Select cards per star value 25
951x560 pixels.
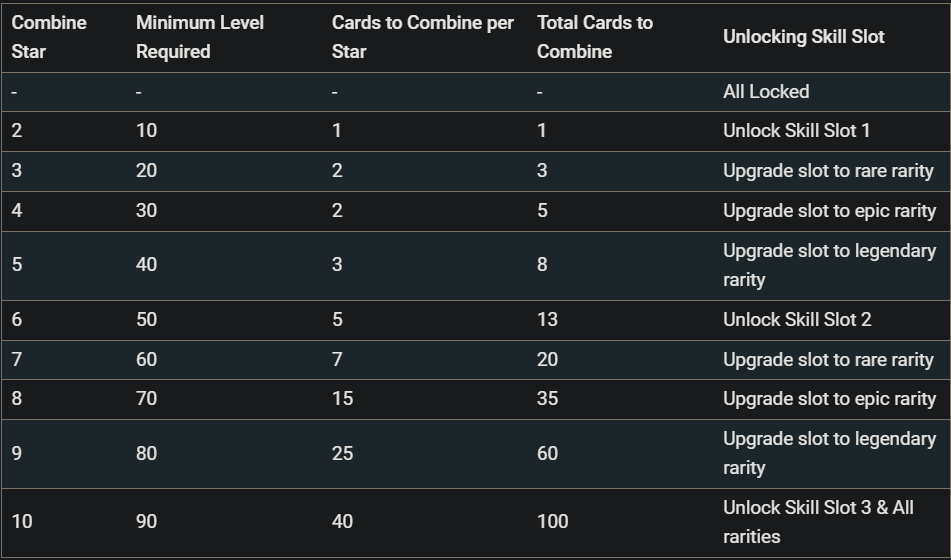pos(342,454)
